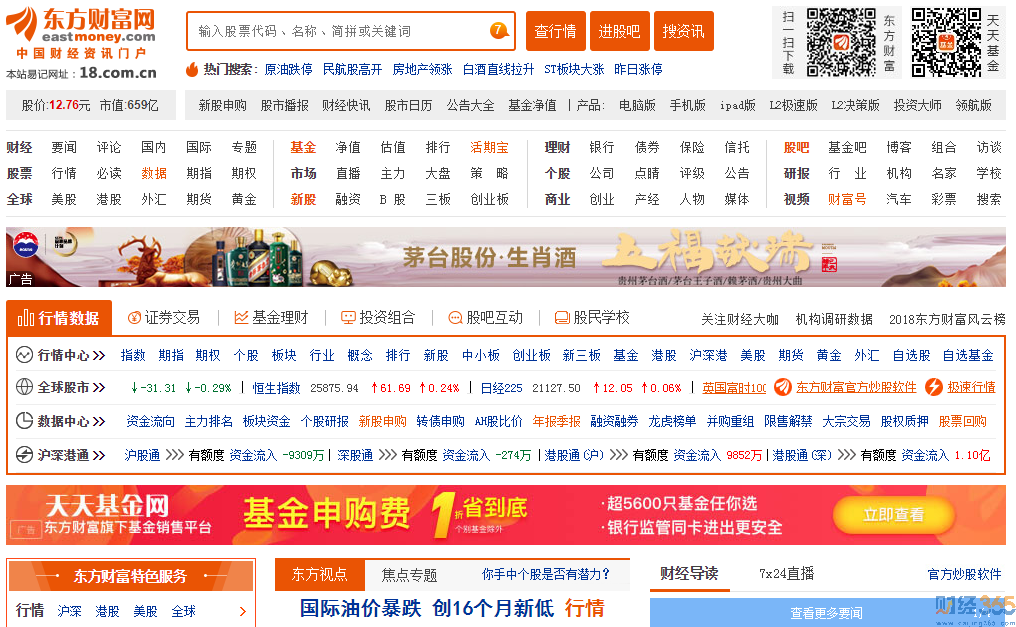
Task: Switch to the 焦点专题 tab
Action: [410, 575]
